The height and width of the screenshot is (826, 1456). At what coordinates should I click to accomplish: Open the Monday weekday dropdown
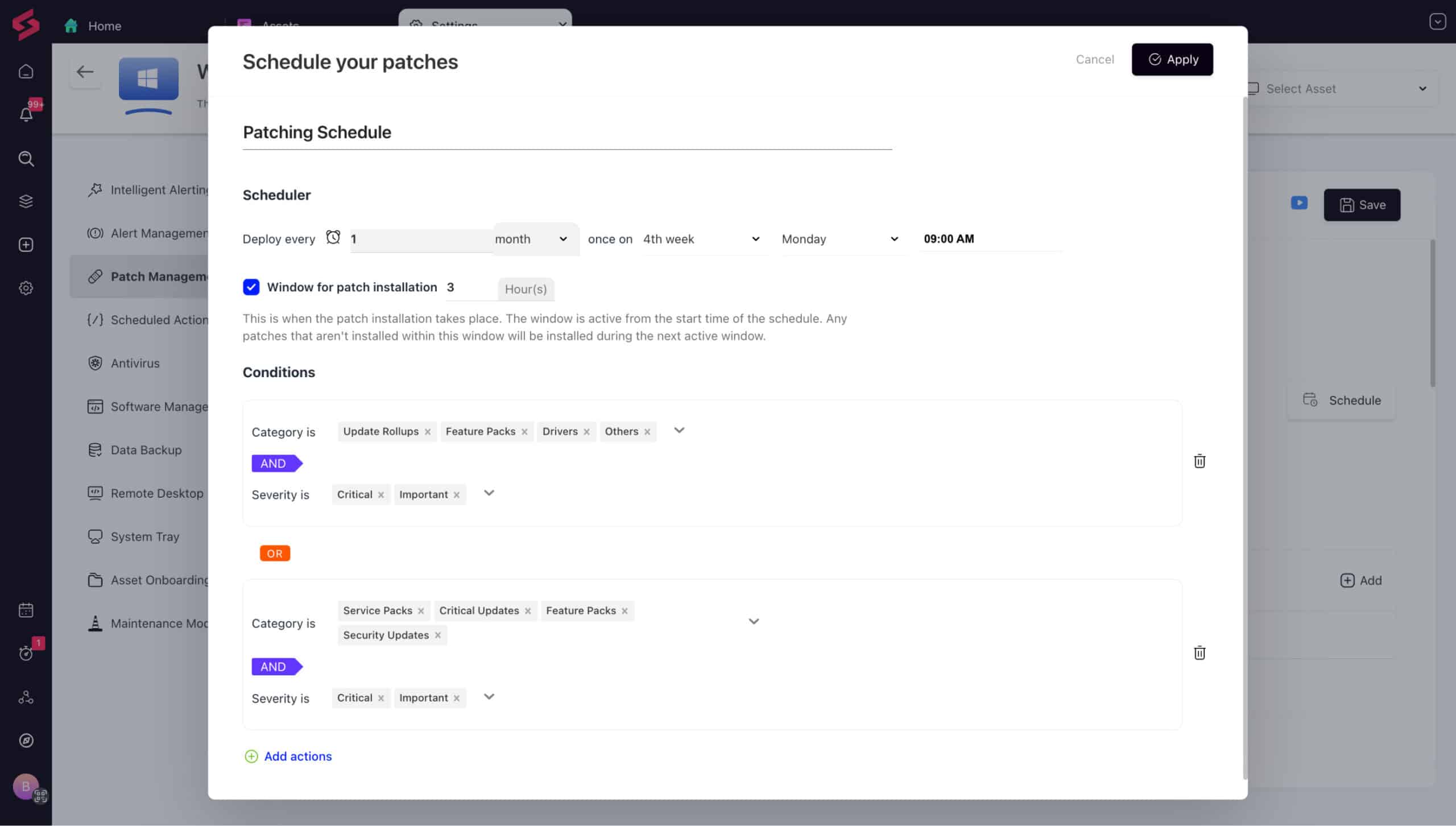click(842, 238)
